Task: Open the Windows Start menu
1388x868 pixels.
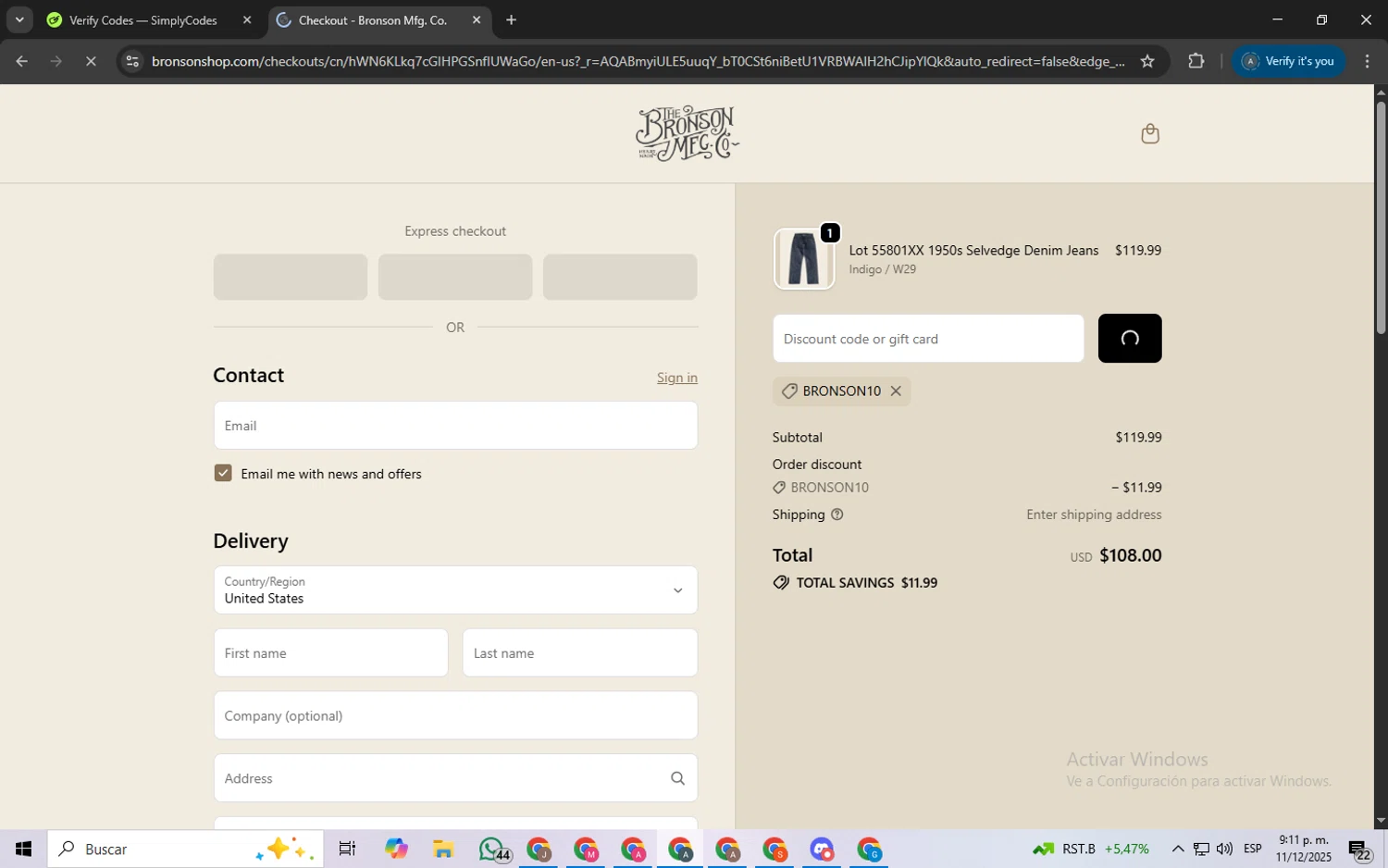Action: [23, 849]
